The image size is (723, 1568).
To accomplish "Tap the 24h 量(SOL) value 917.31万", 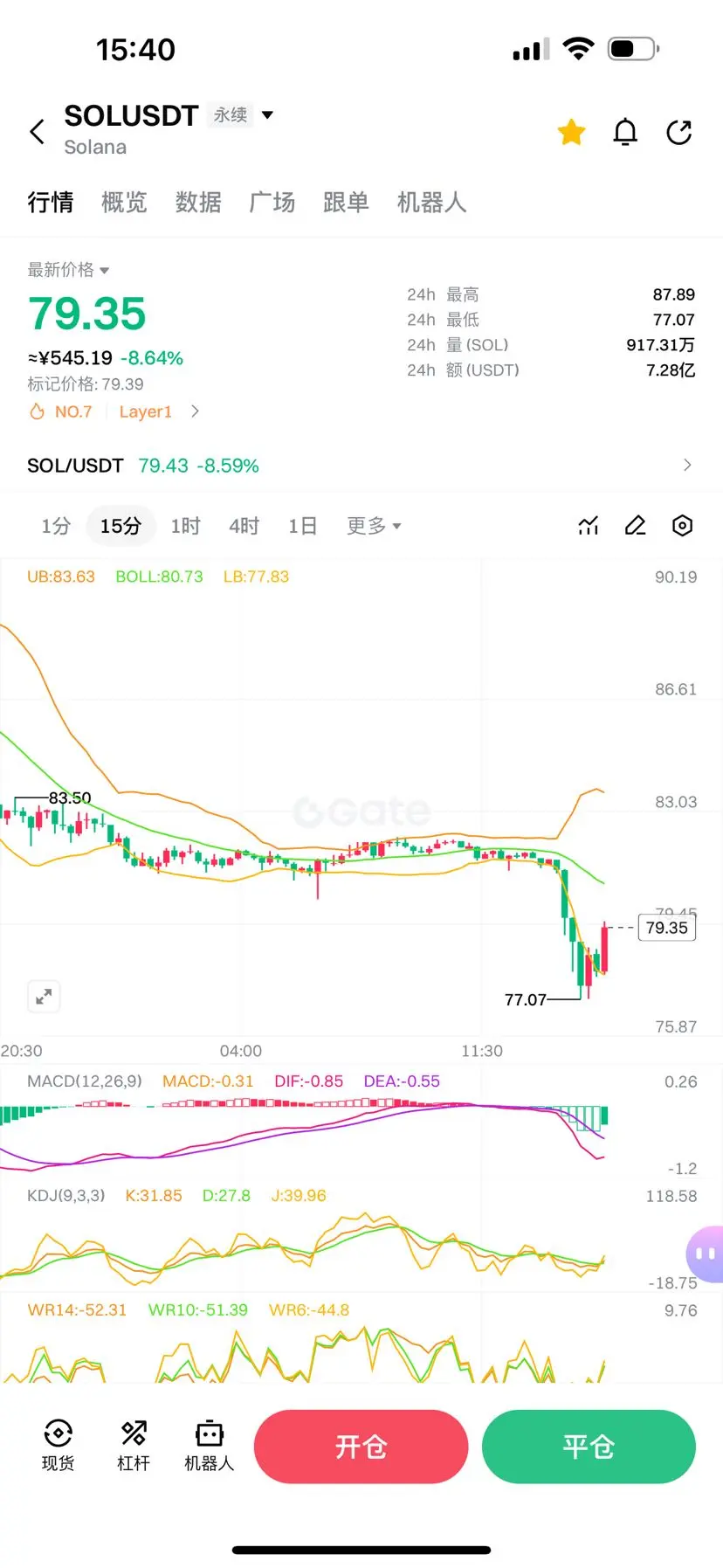I will point(661,345).
